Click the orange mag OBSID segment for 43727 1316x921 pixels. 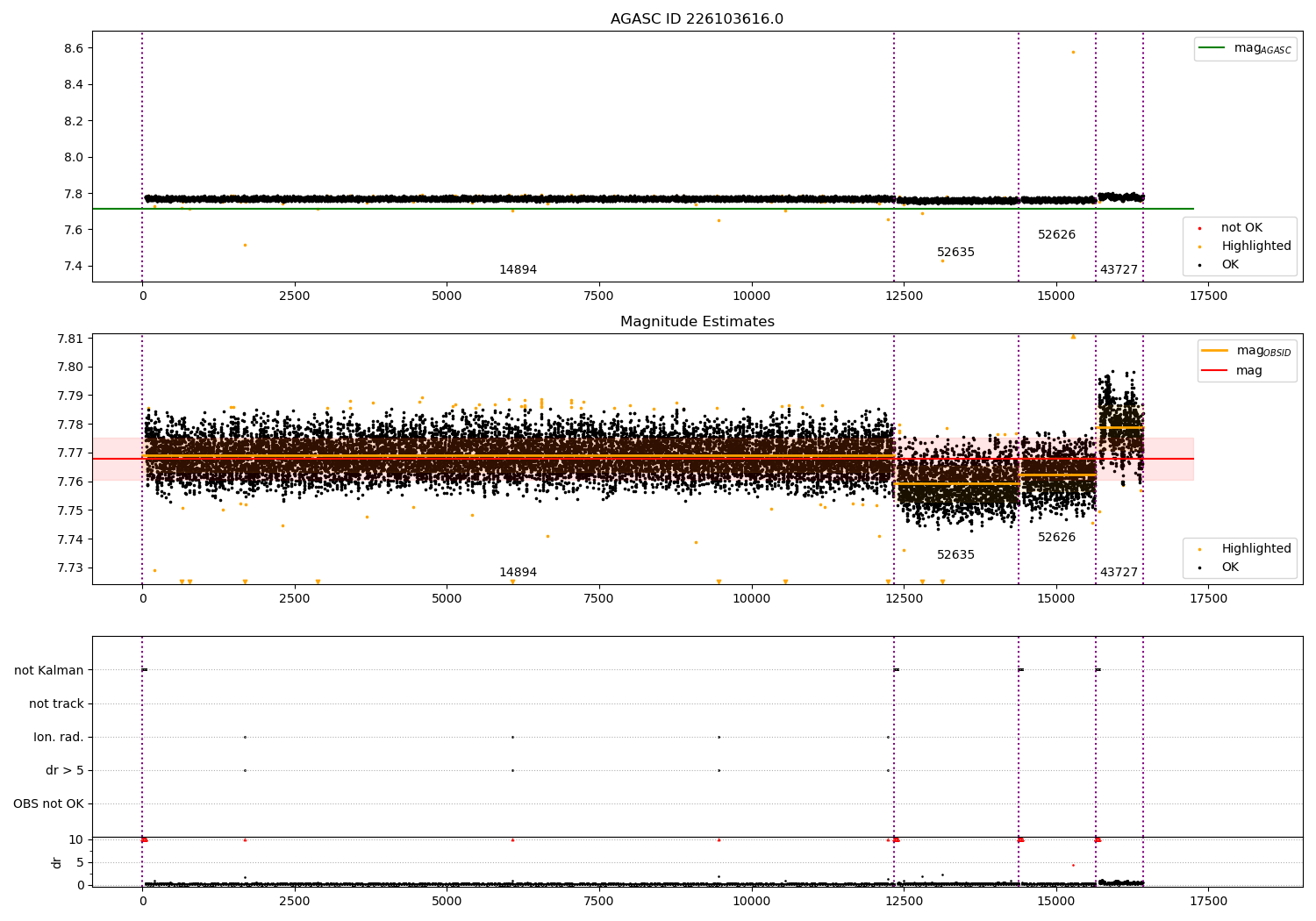1119,427
